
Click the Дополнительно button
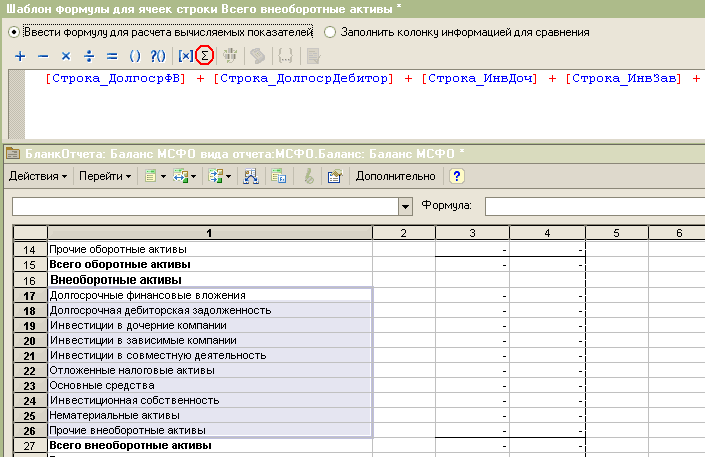click(x=395, y=176)
